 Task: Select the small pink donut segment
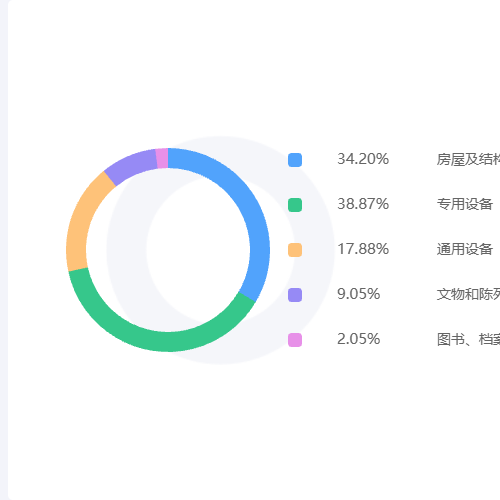click(x=162, y=158)
